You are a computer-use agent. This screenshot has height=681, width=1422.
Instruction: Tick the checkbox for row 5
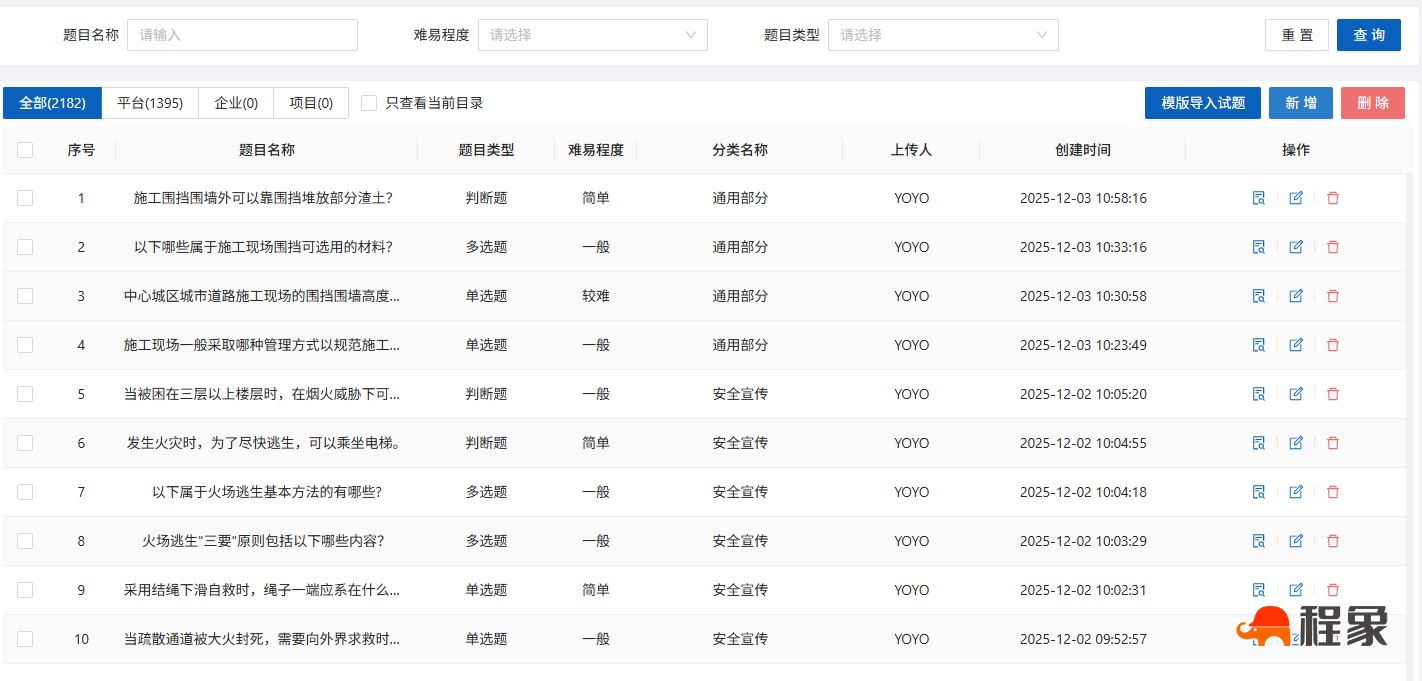click(25, 393)
